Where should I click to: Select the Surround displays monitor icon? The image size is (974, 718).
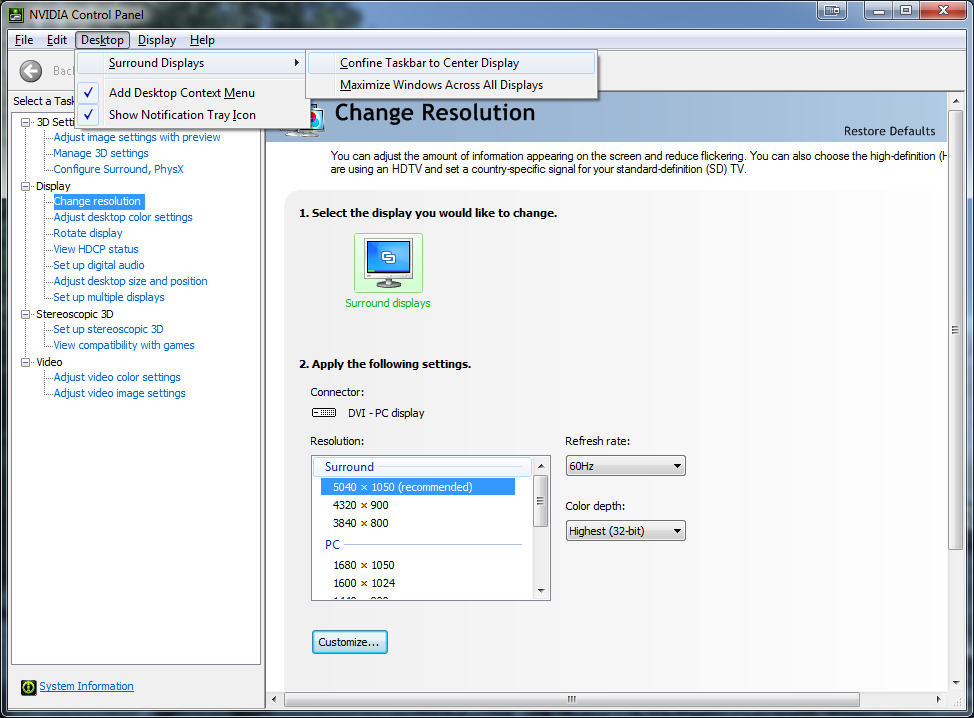tap(388, 262)
